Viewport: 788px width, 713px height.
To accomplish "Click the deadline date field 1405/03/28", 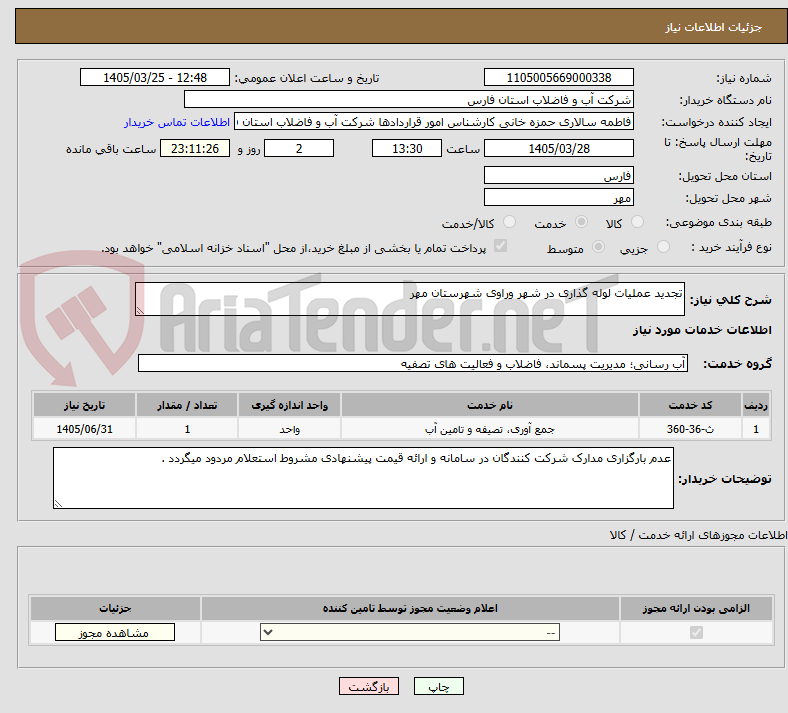I will pos(559,149).
